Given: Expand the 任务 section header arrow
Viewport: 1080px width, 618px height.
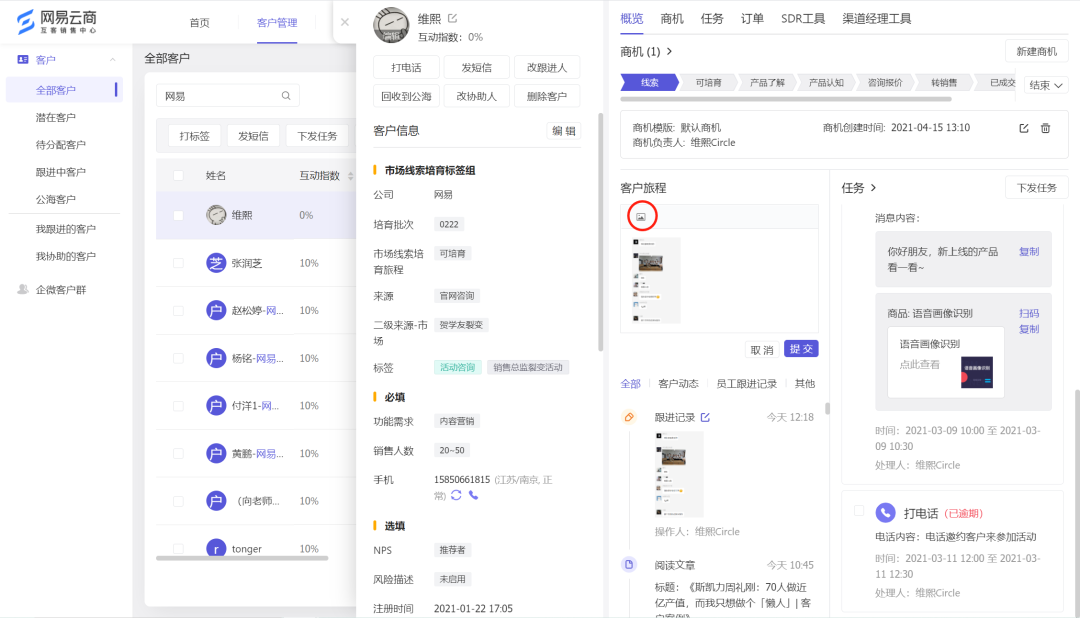Looking at the screenshot, I should point(873,188).
